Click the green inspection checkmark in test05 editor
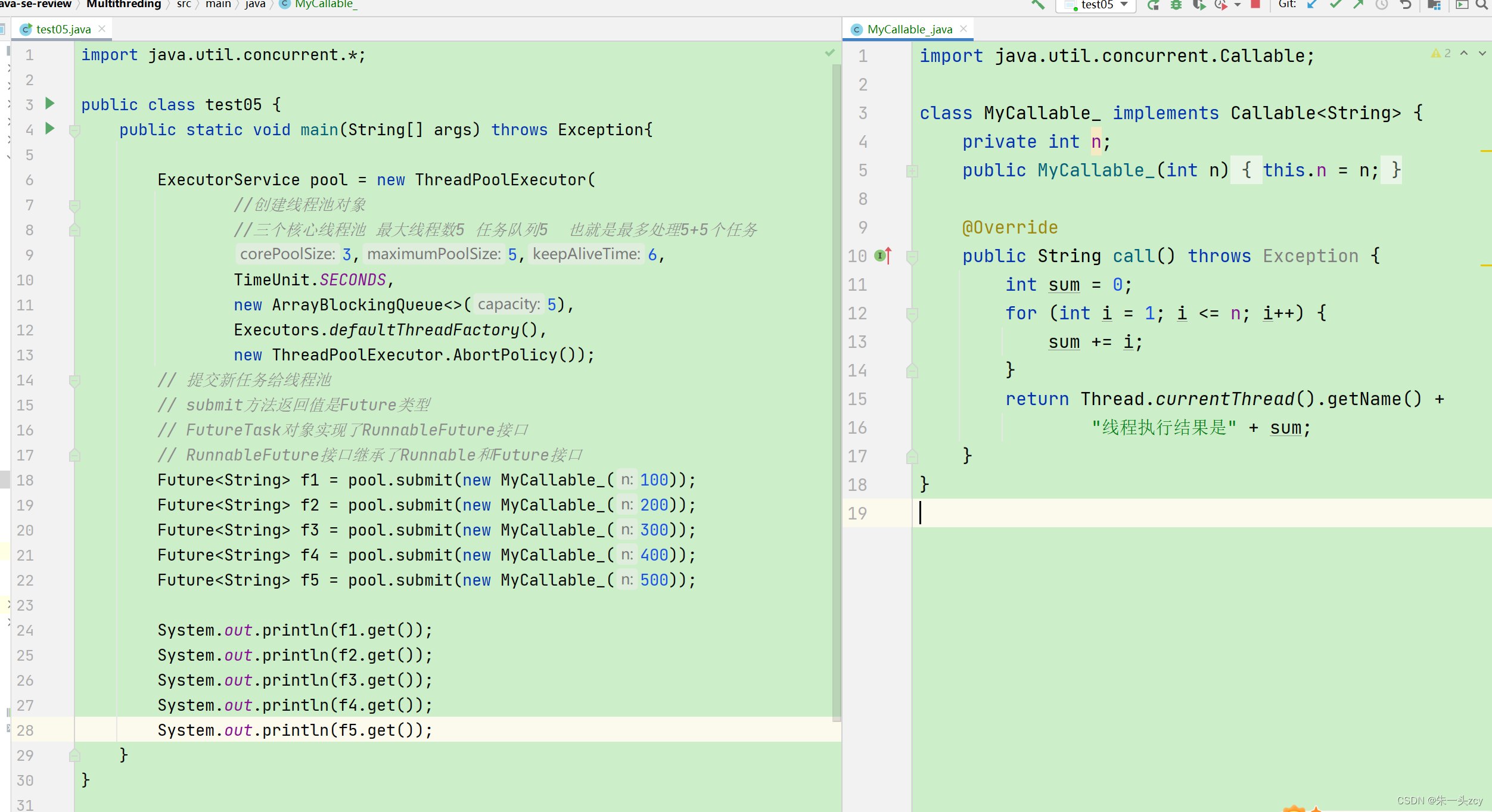This screenshot has height=812, width=1492. pyautogui.click(x=829, y=53)
